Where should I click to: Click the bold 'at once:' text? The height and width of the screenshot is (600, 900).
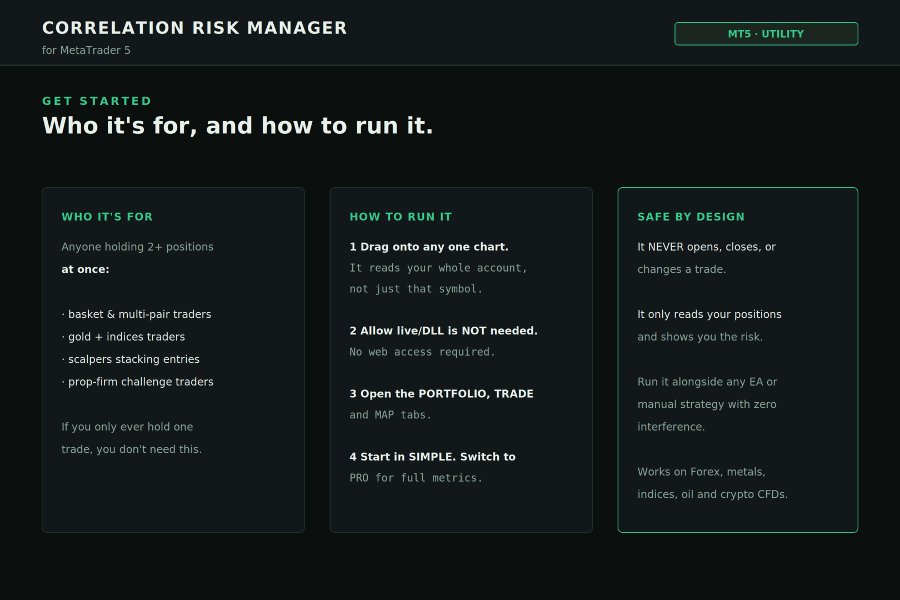(x=85, y=269)
